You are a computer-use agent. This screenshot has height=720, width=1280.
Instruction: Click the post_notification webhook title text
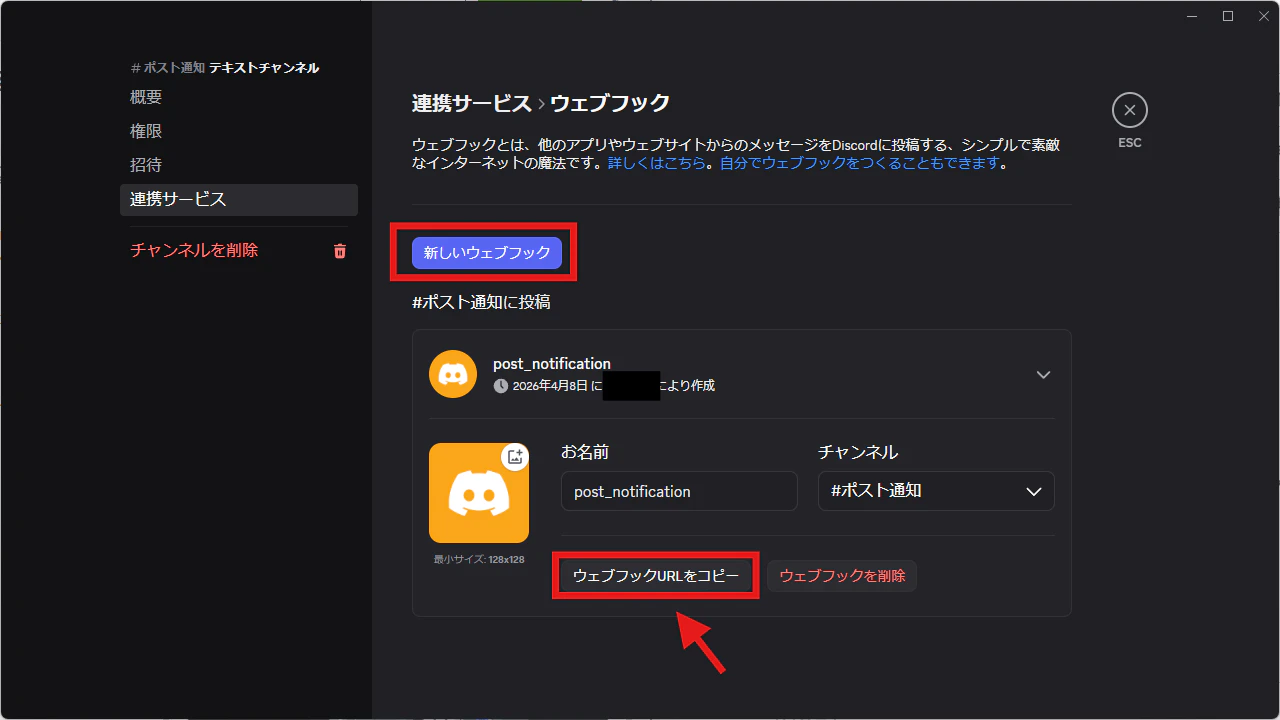pos(552,363)
